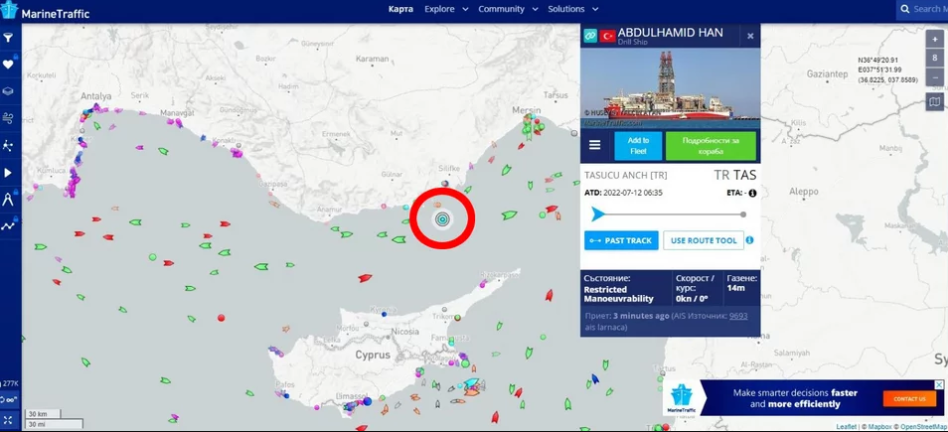The height and width of the screenshot is (432, 948).
Task: Open the Карта menu item
Action: tap(400, 9)
